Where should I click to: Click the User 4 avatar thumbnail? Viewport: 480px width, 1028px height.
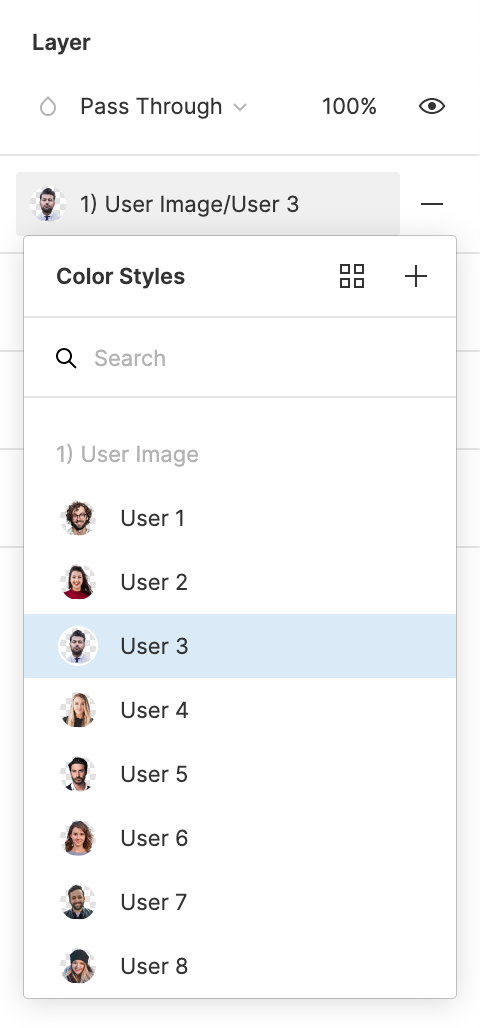[78, 710]
